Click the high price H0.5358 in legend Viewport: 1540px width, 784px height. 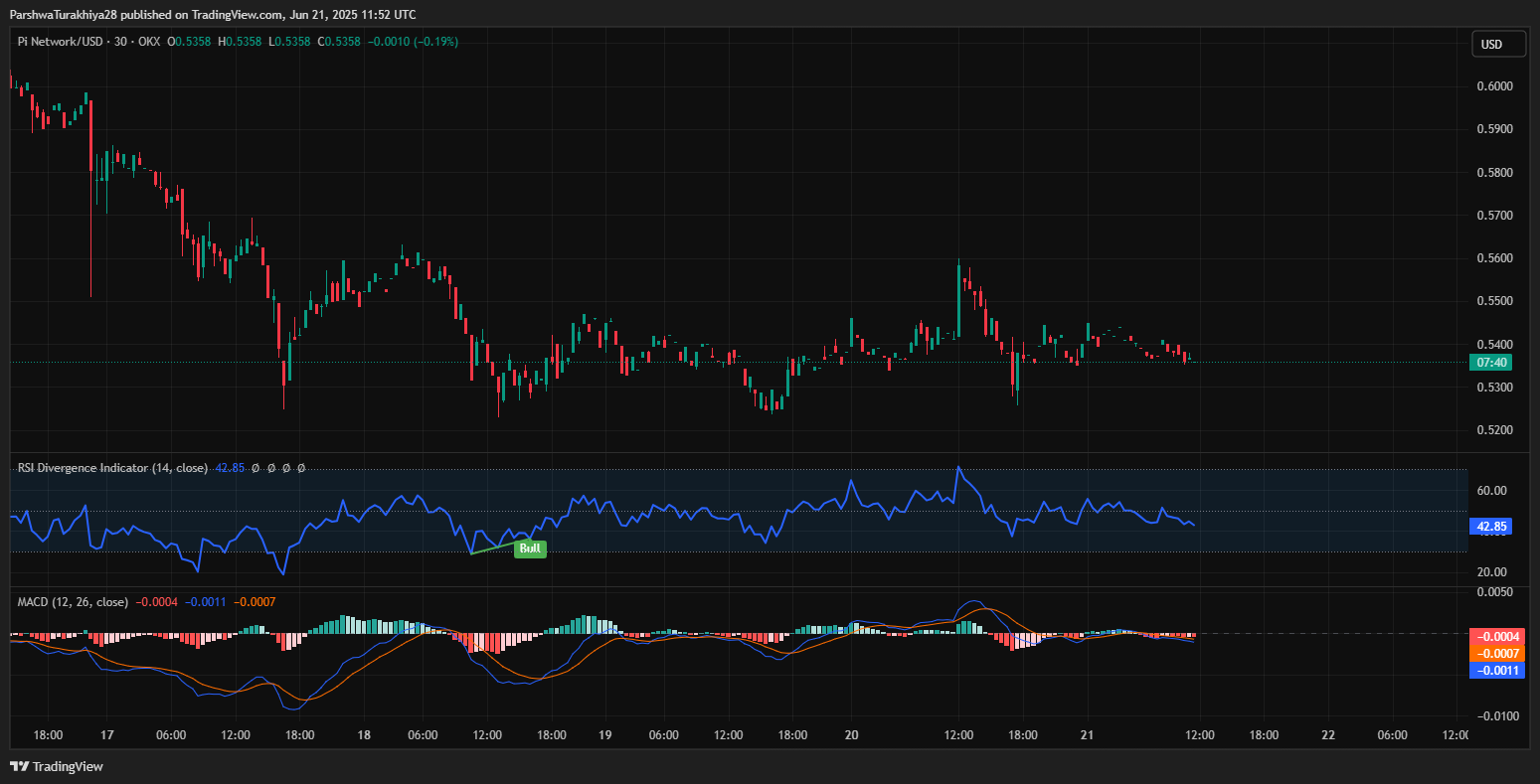point(240,42)
